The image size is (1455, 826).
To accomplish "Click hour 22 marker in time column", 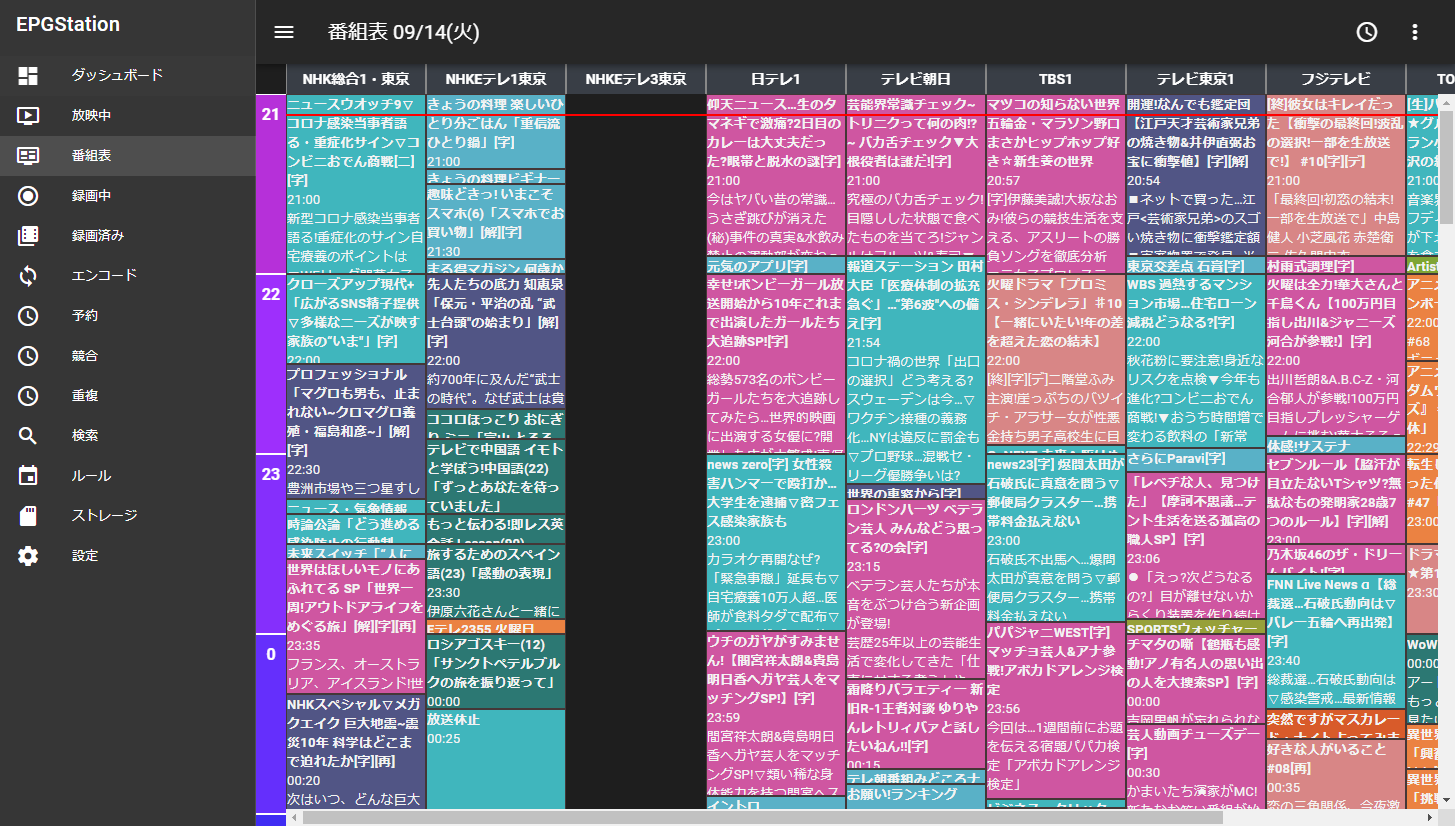I will pyautogui.click(x=271, y=364).
